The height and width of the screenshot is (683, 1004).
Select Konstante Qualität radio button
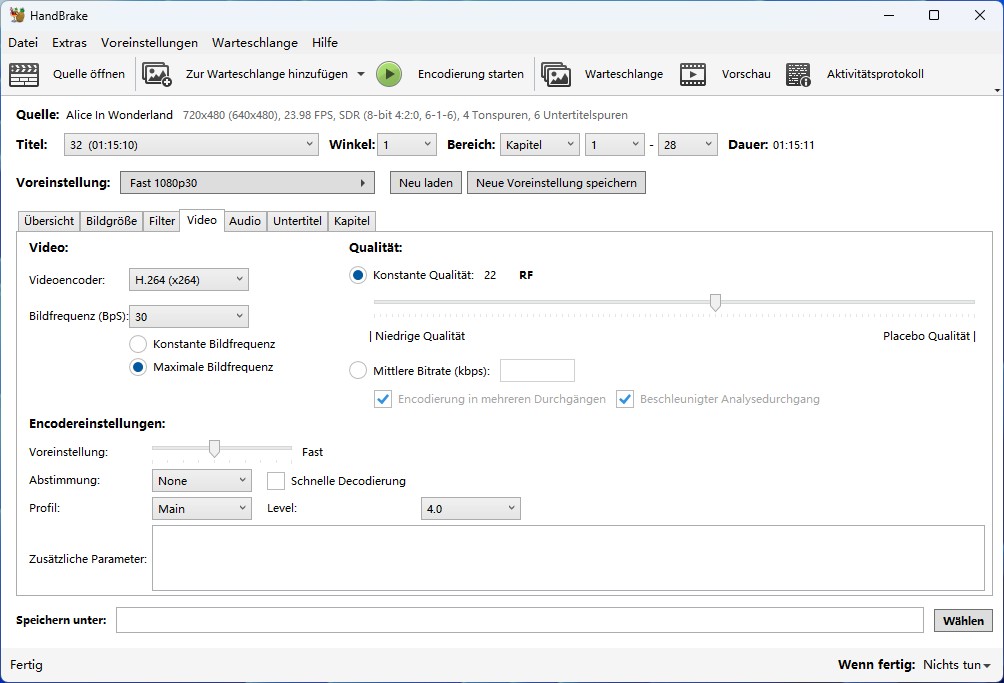click(358, 275)
